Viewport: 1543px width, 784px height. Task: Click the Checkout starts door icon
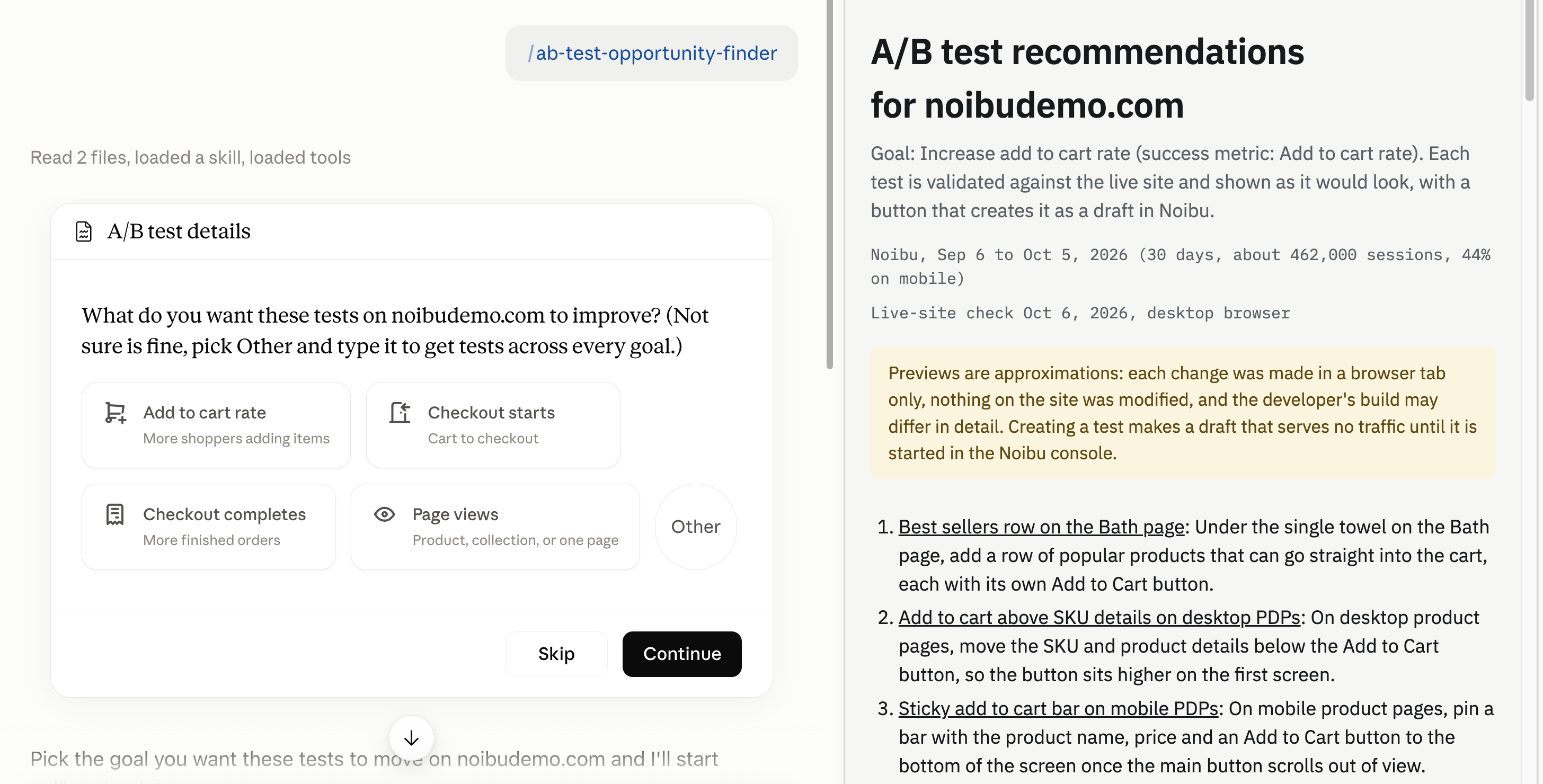coord(400,413)
